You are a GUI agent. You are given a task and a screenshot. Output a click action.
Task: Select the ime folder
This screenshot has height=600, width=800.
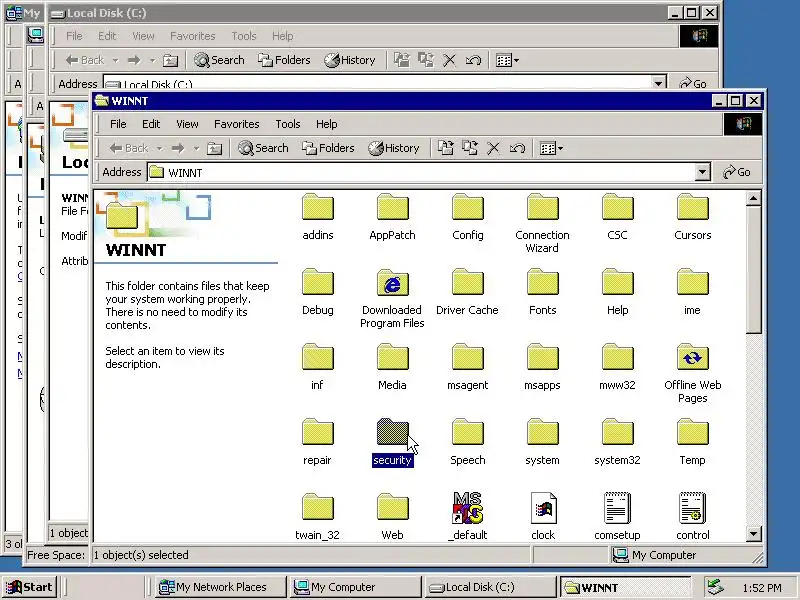click(692, 292)
